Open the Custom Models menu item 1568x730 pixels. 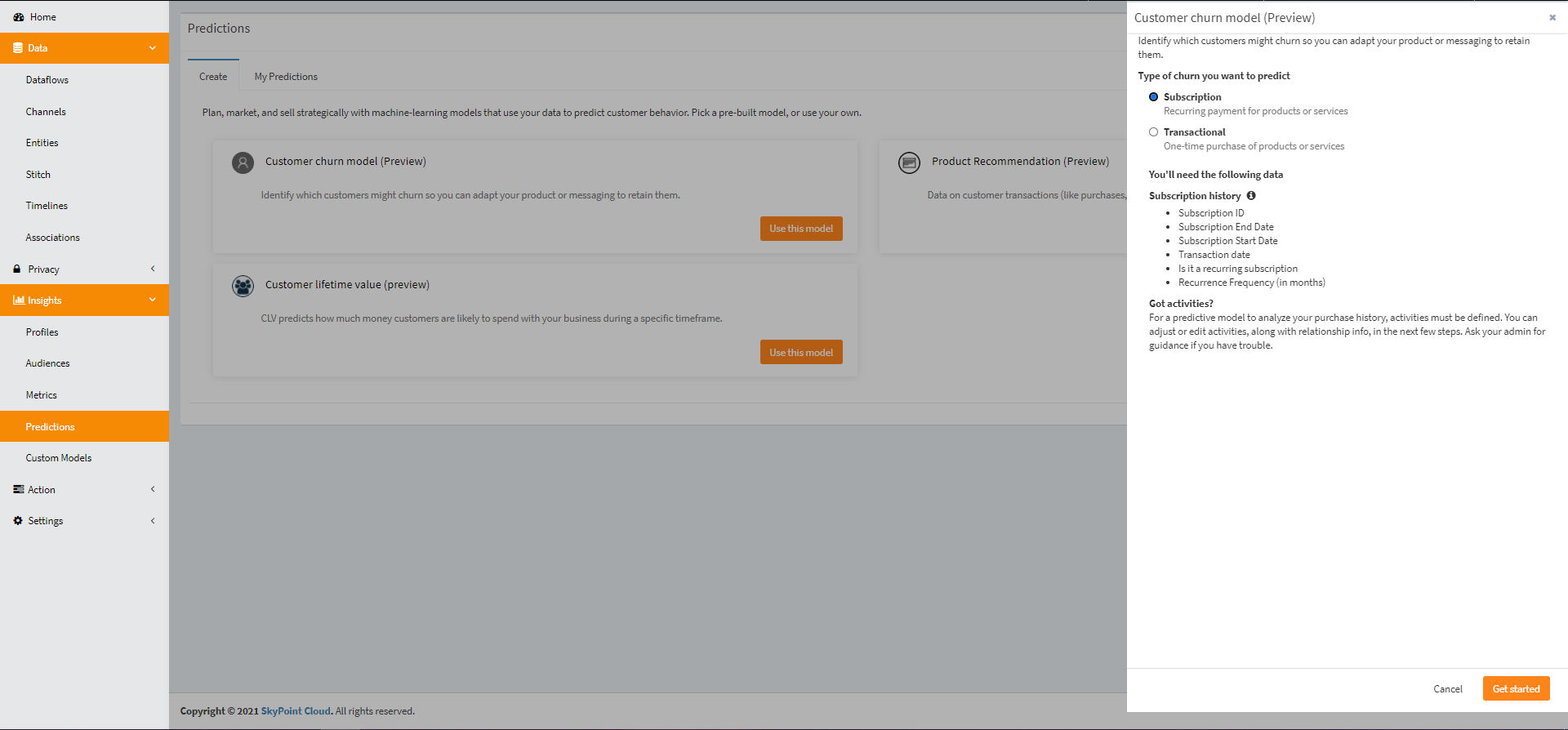click(59, 458)
